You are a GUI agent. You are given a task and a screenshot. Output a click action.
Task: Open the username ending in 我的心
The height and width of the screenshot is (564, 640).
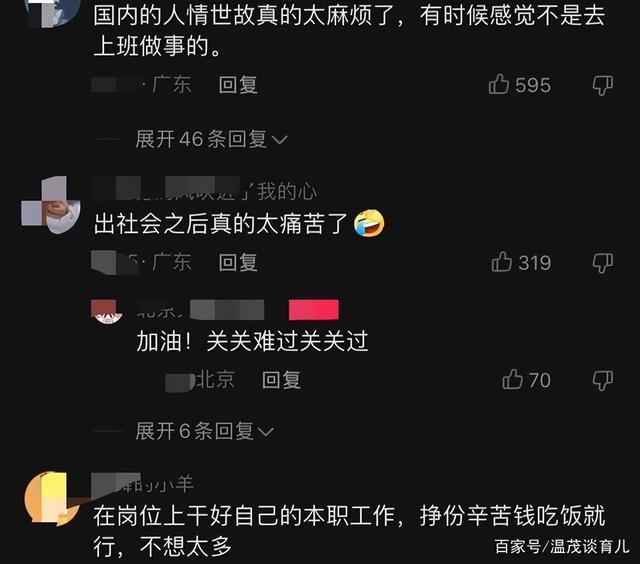(x=204, y=191)
